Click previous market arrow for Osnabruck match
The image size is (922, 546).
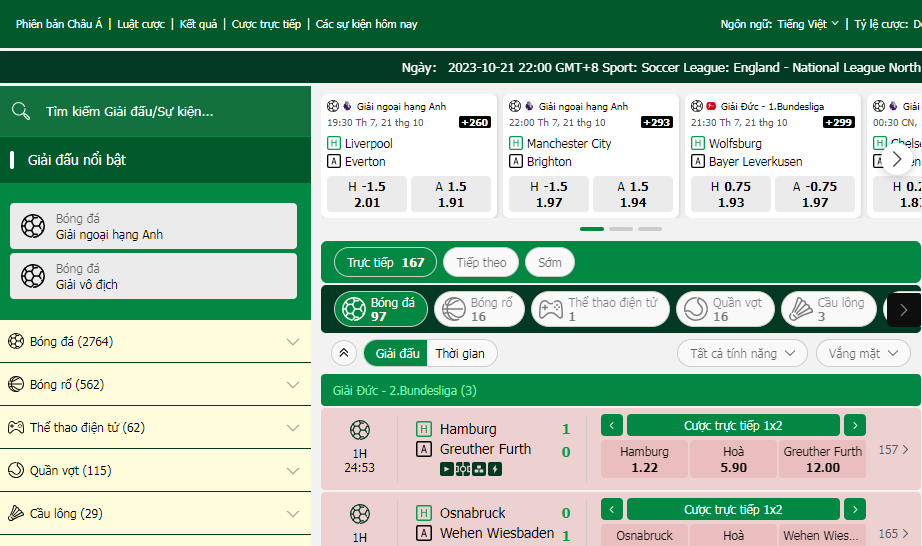612,509
